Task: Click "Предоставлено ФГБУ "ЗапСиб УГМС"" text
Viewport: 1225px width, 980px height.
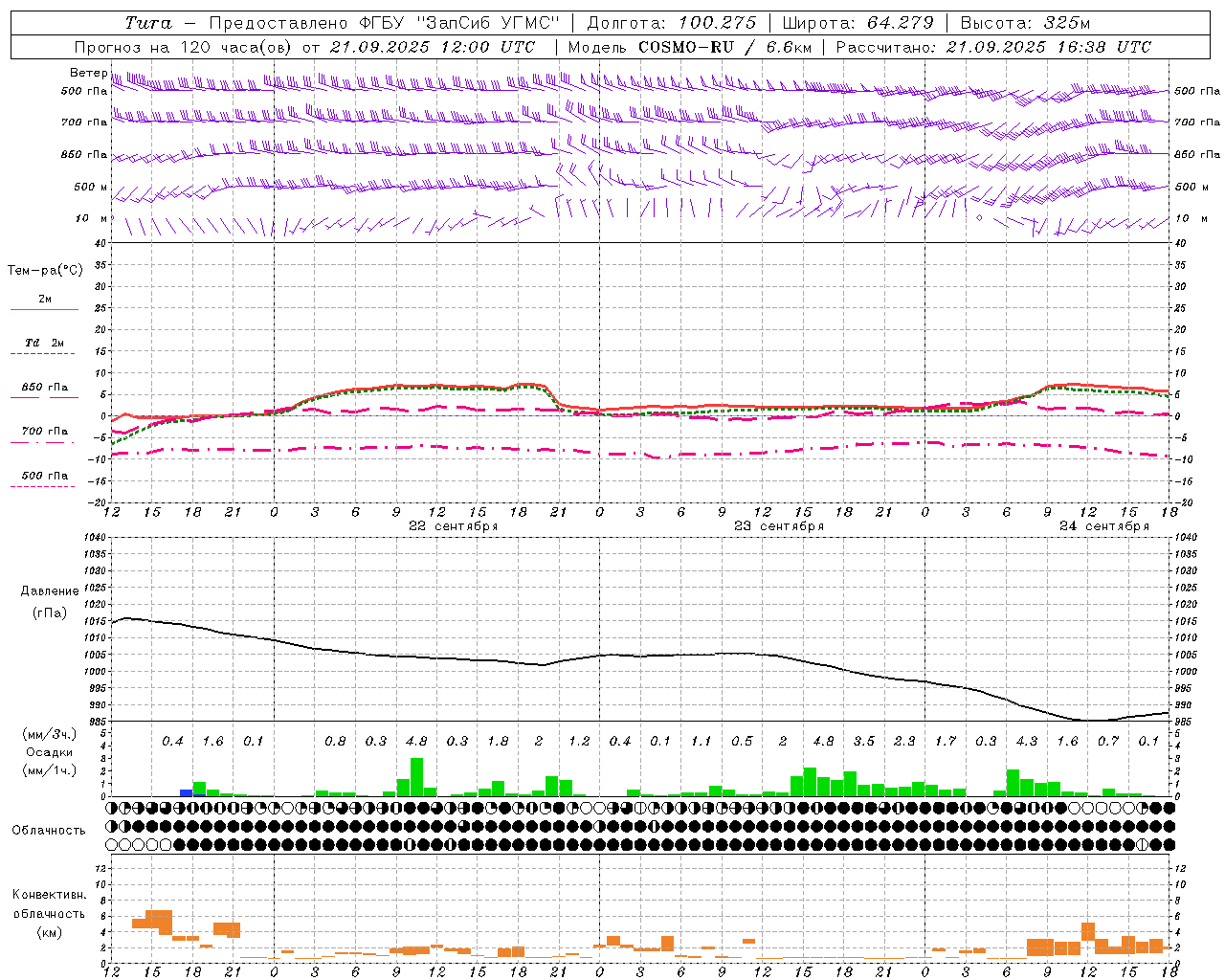Action: coord(383,23)
